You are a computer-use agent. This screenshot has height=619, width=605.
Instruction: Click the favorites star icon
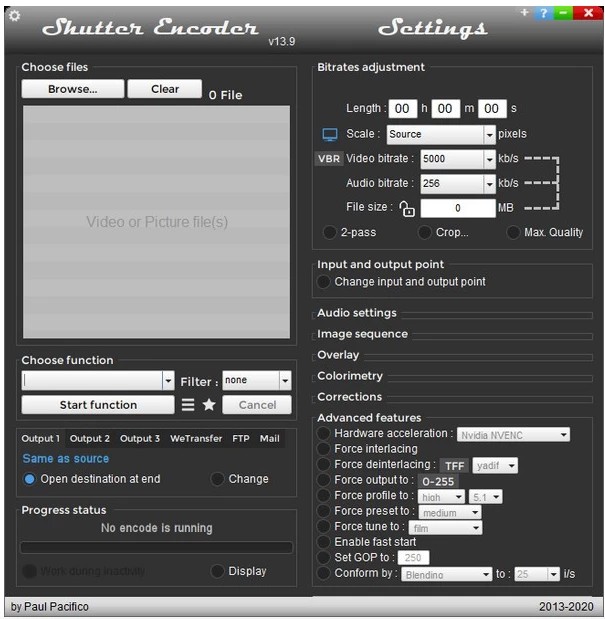click(209, 405)
